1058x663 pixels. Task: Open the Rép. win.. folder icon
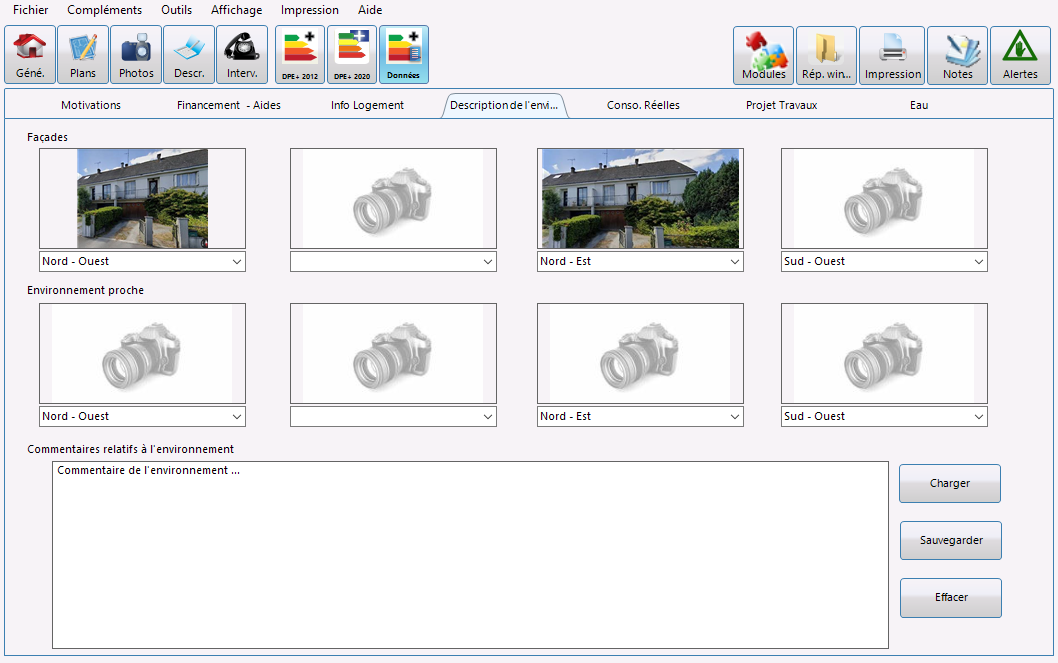[827, 55]
